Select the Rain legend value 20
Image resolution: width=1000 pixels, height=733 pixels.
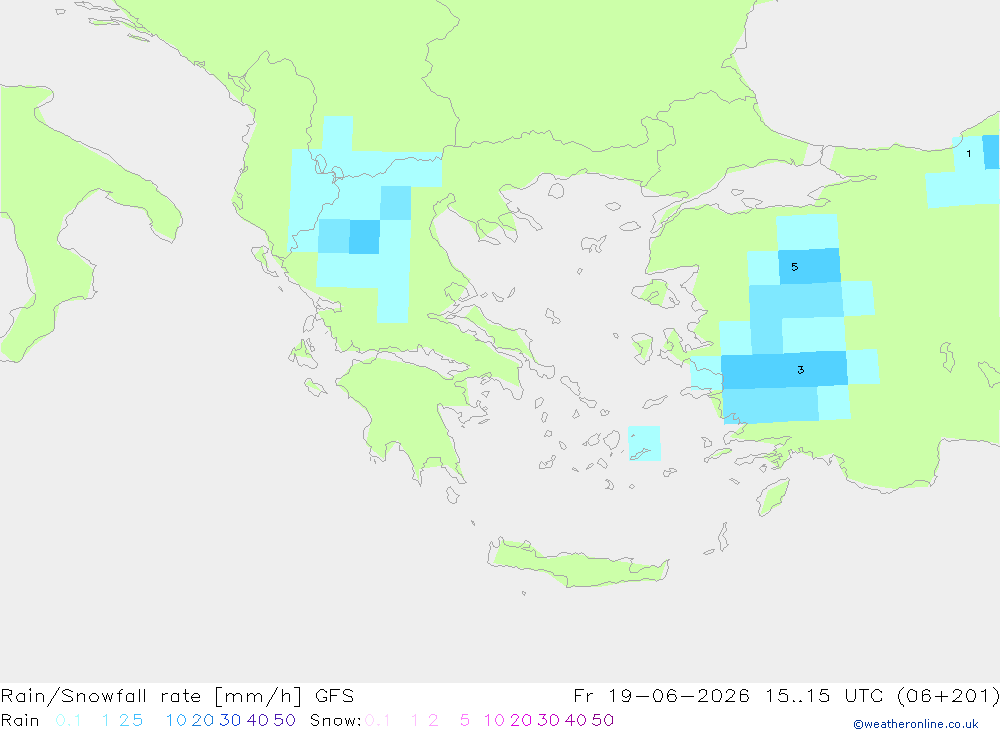pos(203,720)
